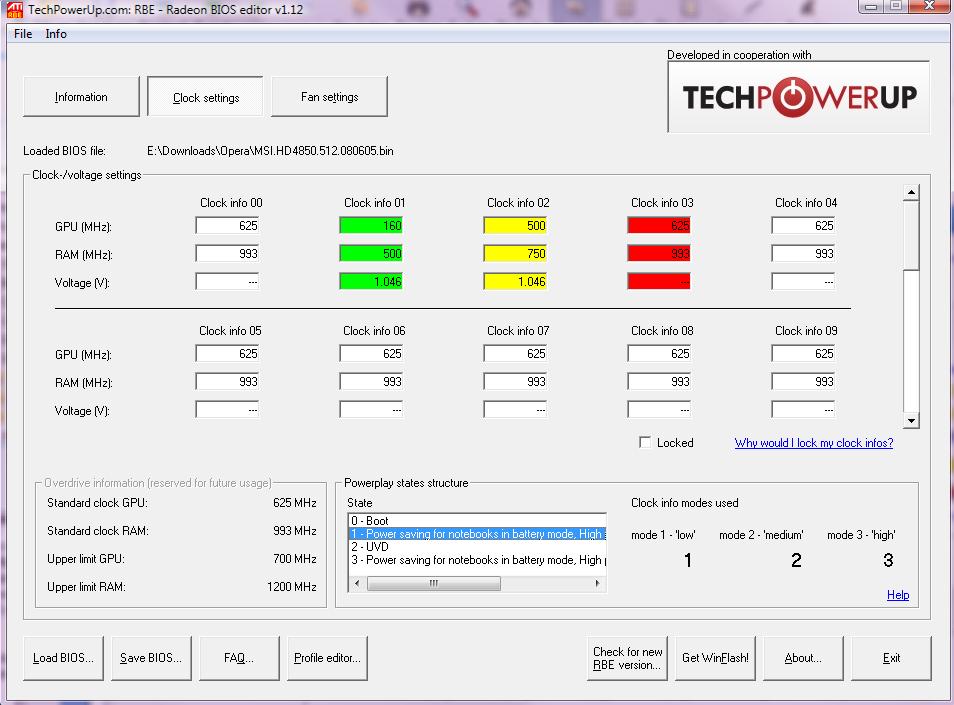
Task: Select '3 - Power saving for notebooks' state
Action: pos(477,560)
